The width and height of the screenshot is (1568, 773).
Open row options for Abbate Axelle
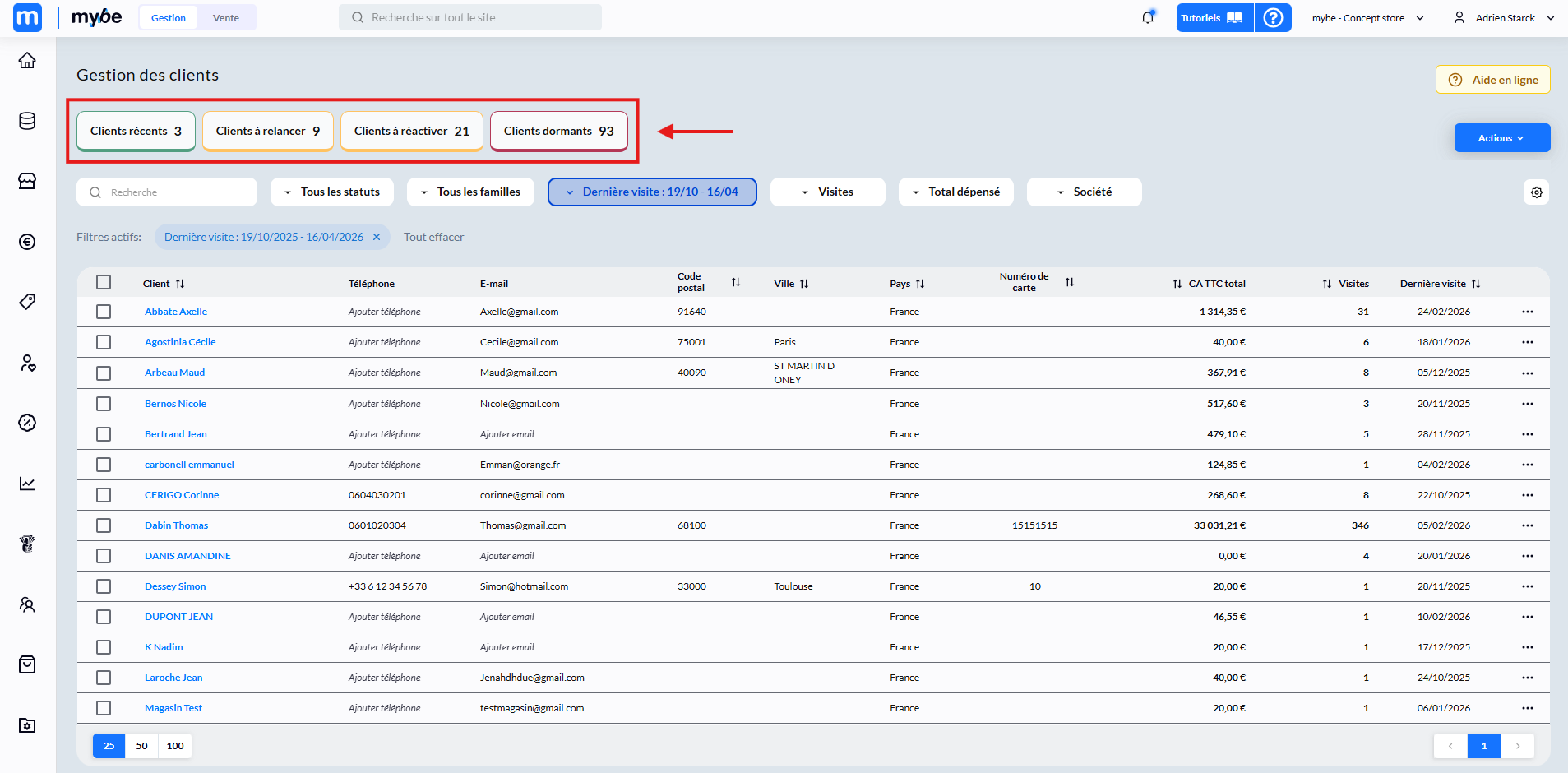pyautogui.click(x=1527, y=312)
